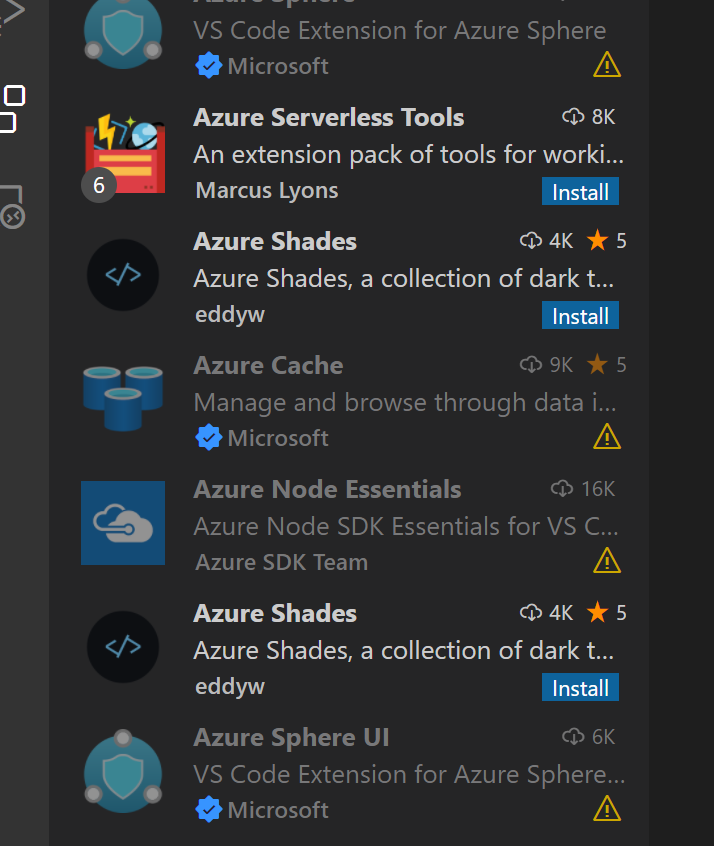Click the star rating beside Azure Shades

599,240
